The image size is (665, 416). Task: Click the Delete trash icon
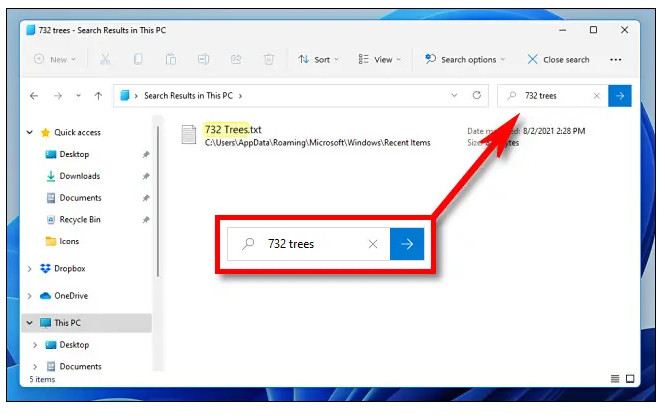268,60
